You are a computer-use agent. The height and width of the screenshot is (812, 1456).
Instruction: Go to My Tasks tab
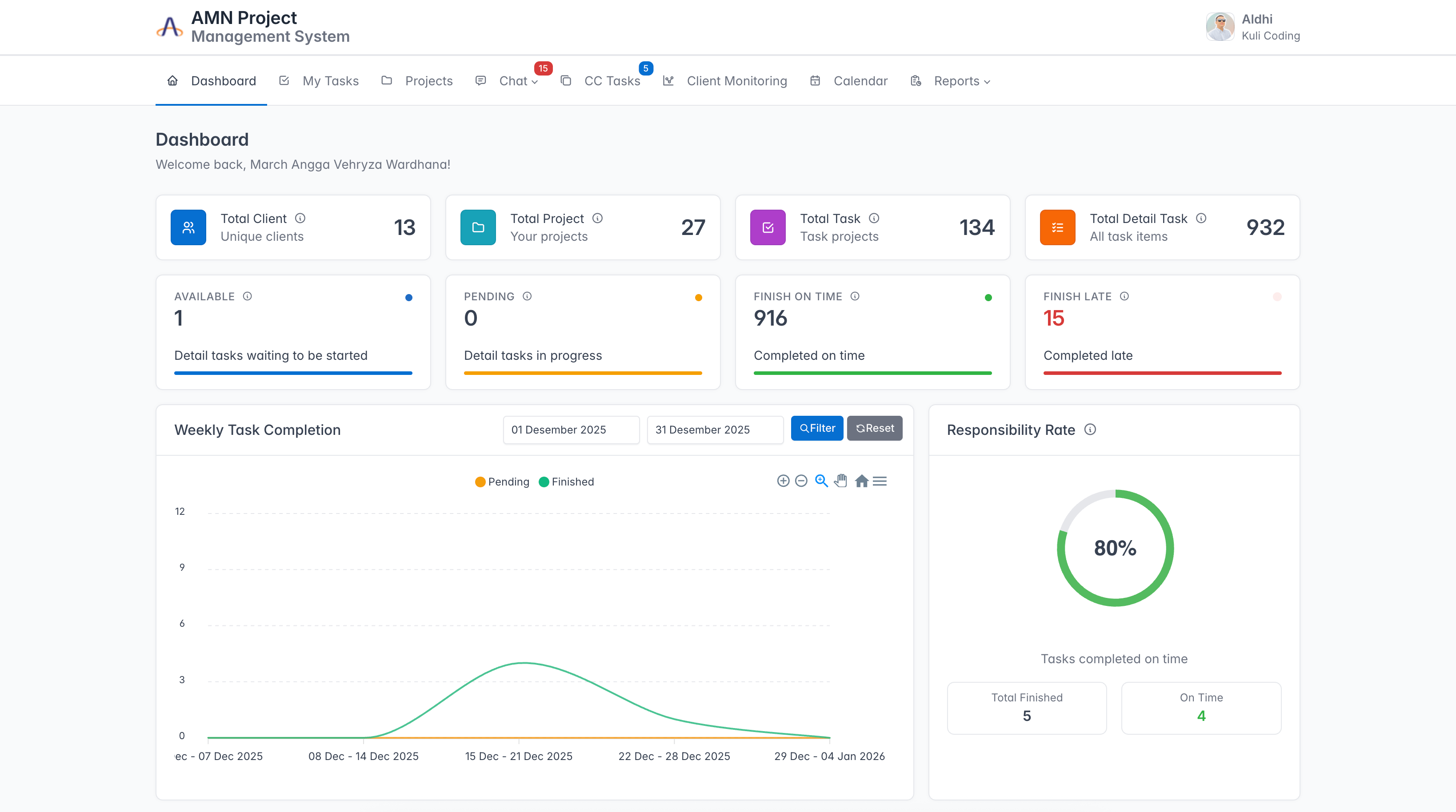(320, 81)
